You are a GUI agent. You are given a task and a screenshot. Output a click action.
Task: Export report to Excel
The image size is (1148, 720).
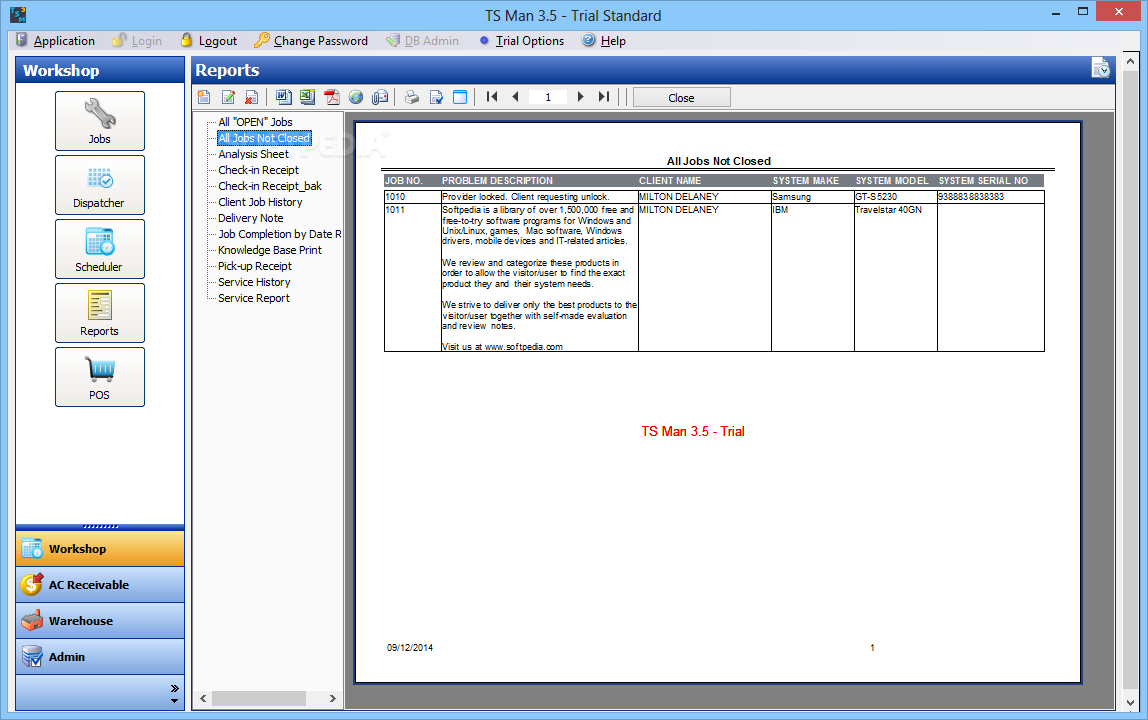point(308,97)
